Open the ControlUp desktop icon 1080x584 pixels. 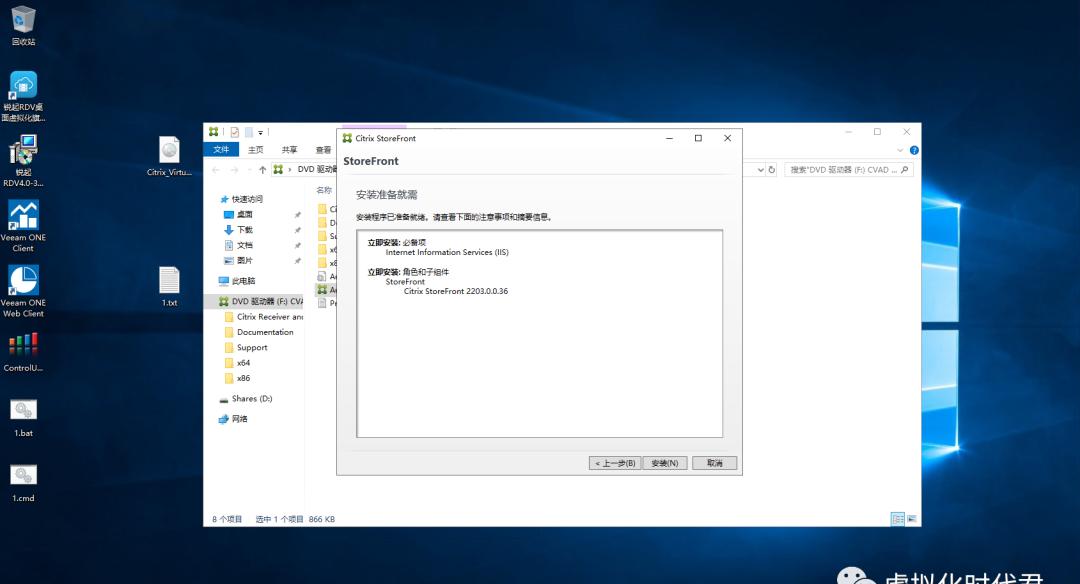(23, 353)
